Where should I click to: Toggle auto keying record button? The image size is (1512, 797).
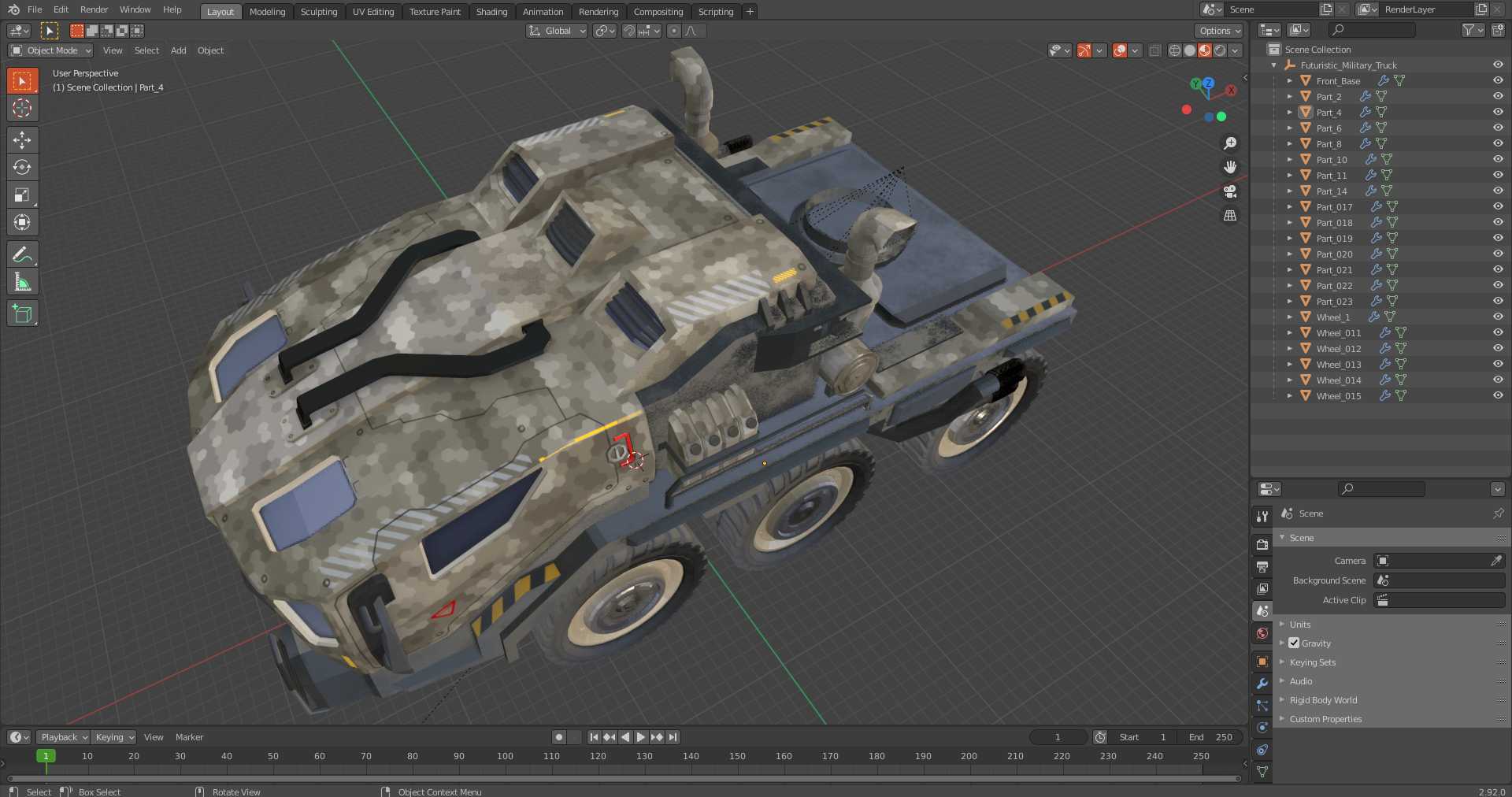point(559,737)
